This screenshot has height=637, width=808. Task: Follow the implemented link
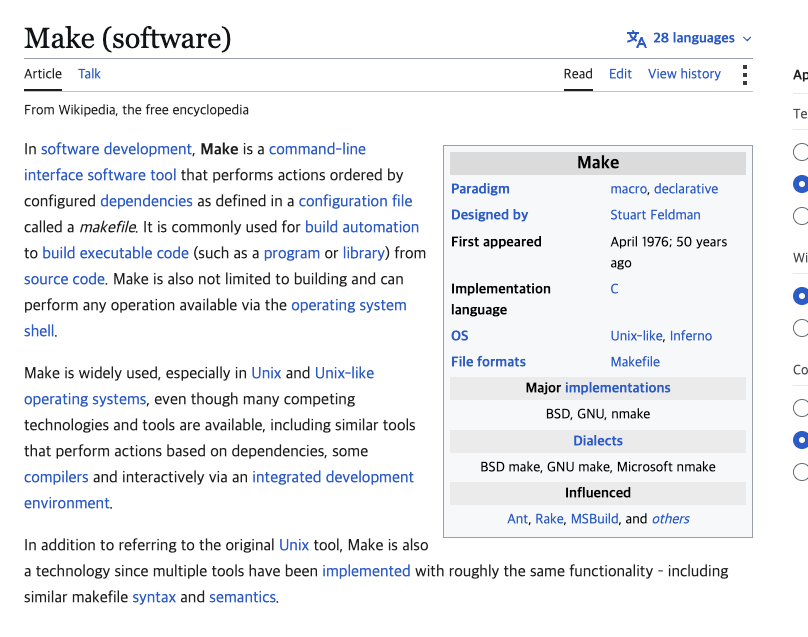coord(366,571)
